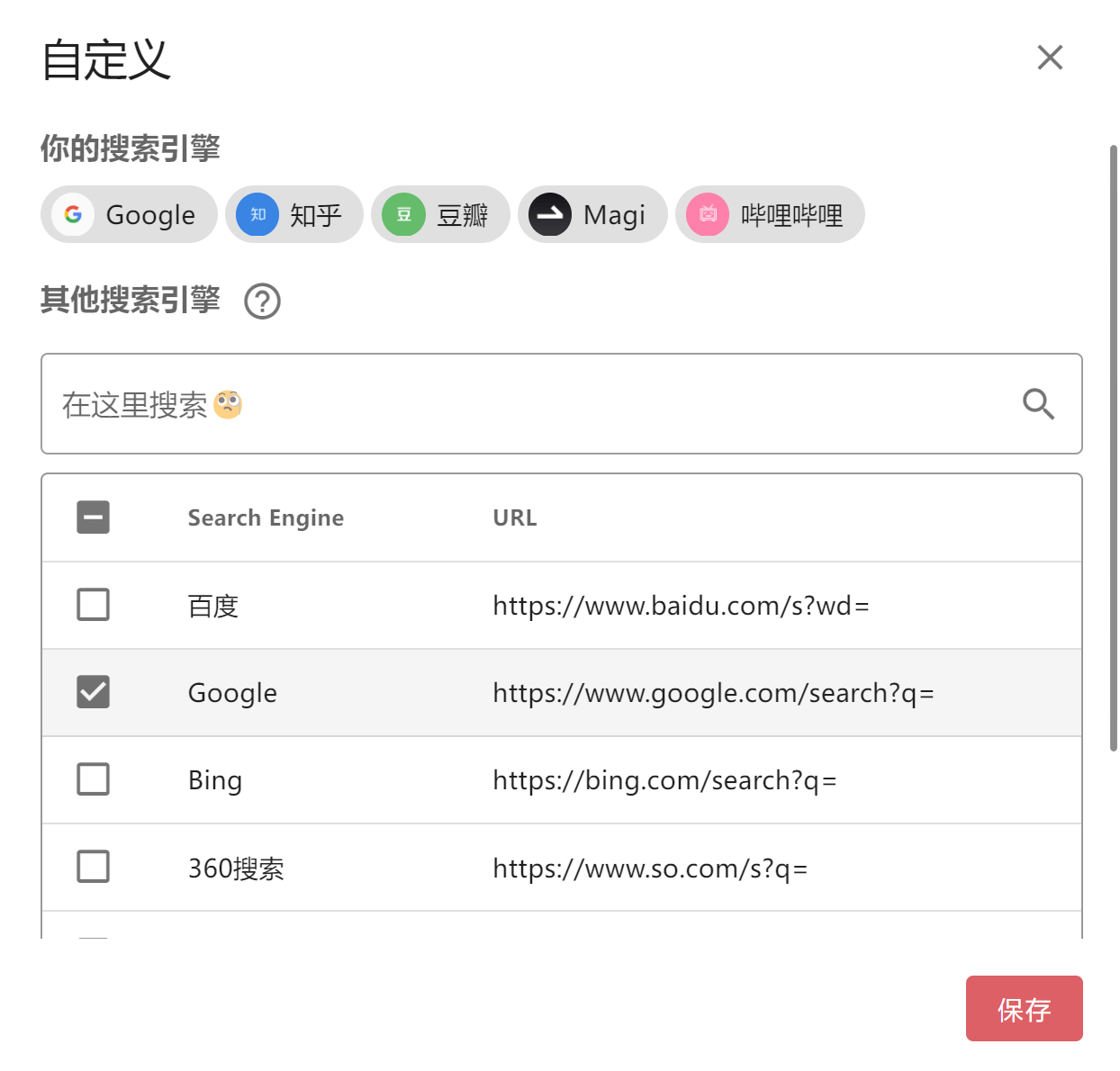Check the 百度 checkbox
This screenshot has height=1071, width=1120.
click(94, 605)
